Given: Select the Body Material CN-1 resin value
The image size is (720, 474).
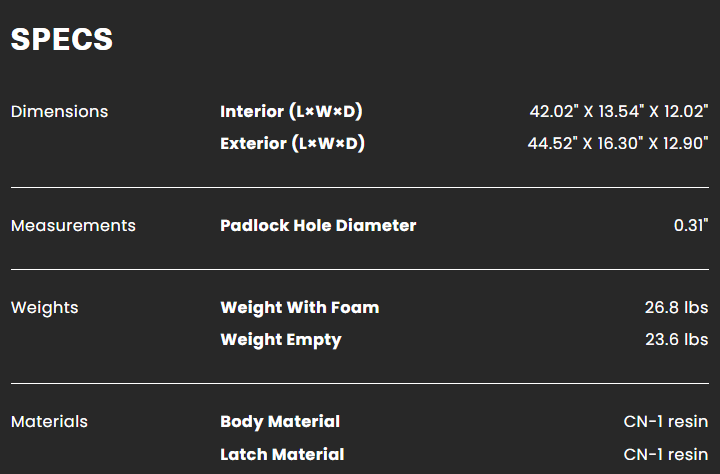Looking at the screenshot, I should coord(666,421).
